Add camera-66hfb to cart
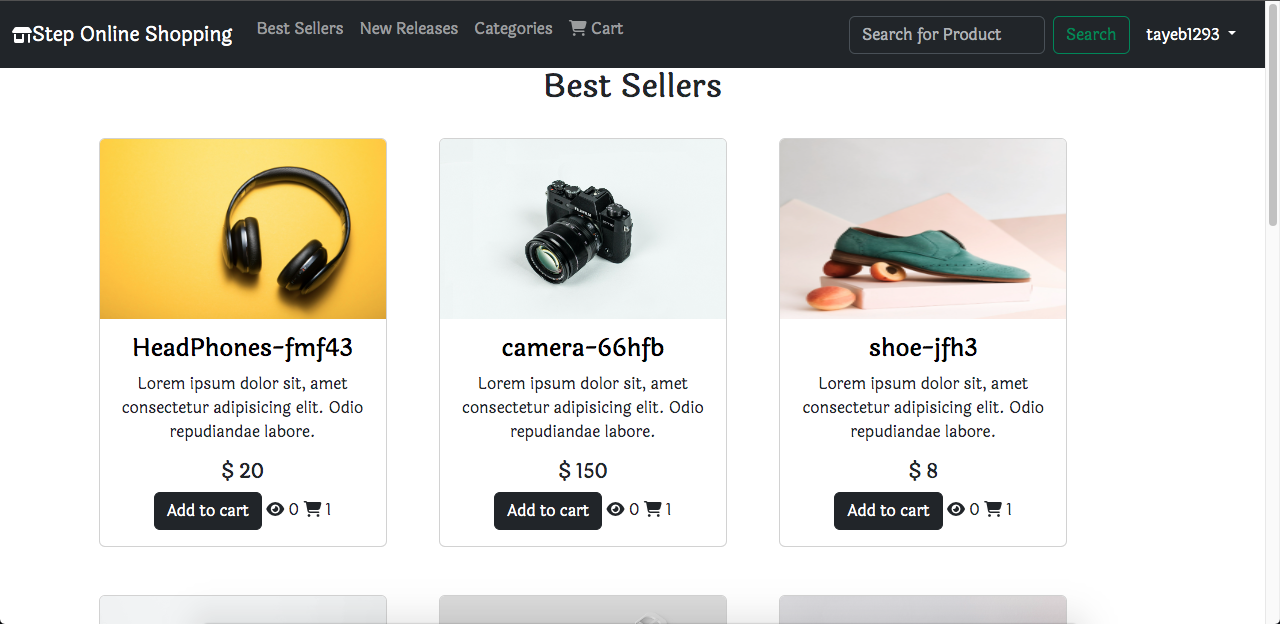 coord(548,510)
